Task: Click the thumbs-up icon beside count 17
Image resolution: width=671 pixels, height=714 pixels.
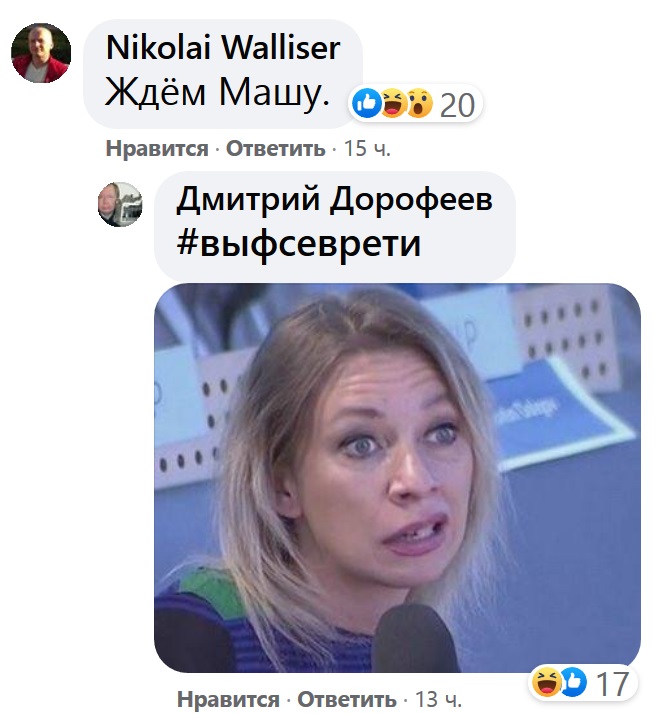Action: 574,682
